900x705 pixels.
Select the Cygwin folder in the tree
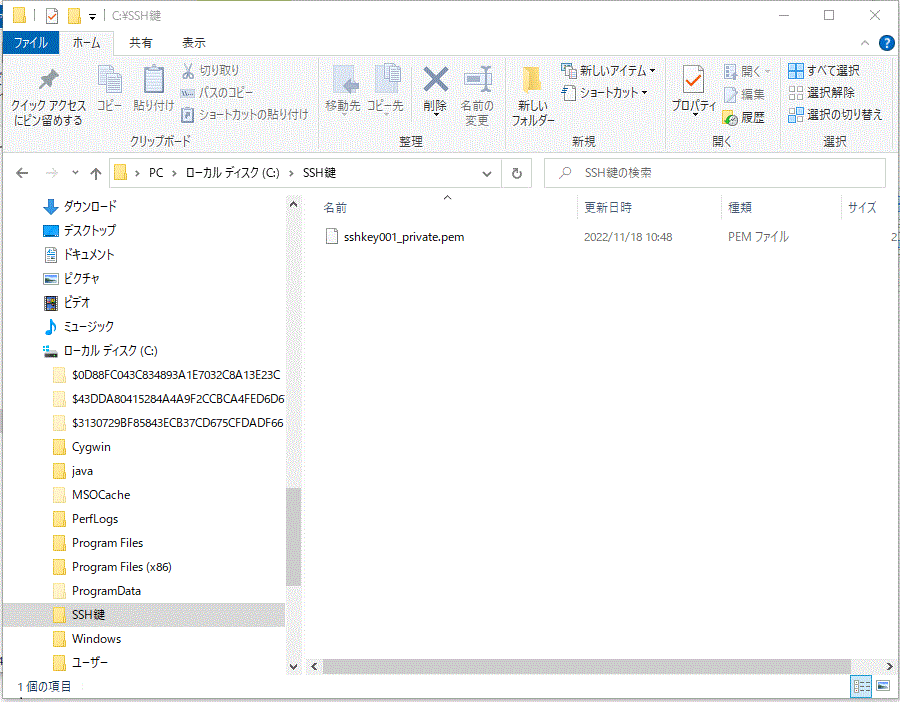coord(91,447)
